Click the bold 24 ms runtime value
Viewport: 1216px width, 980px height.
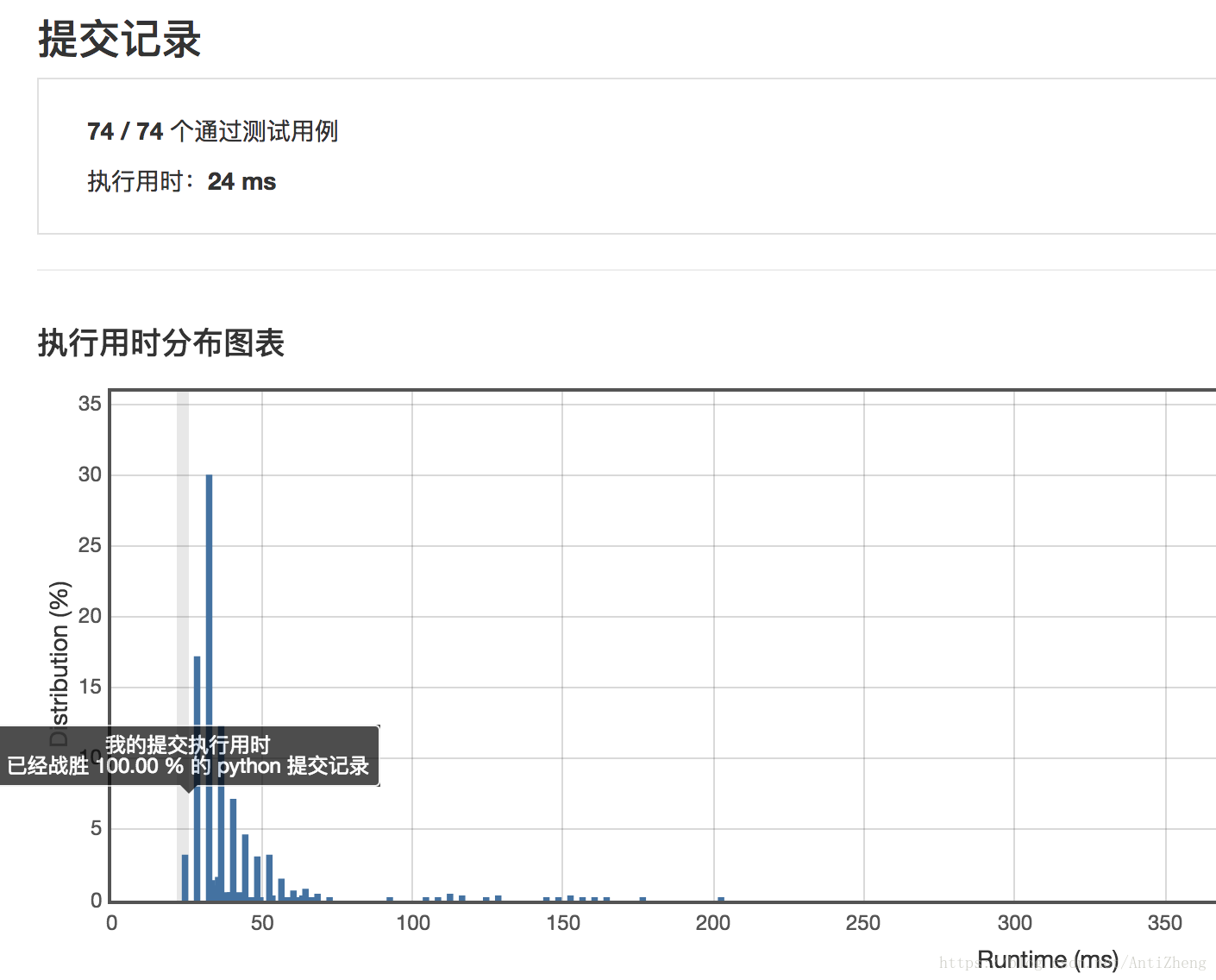click(241, 181)
